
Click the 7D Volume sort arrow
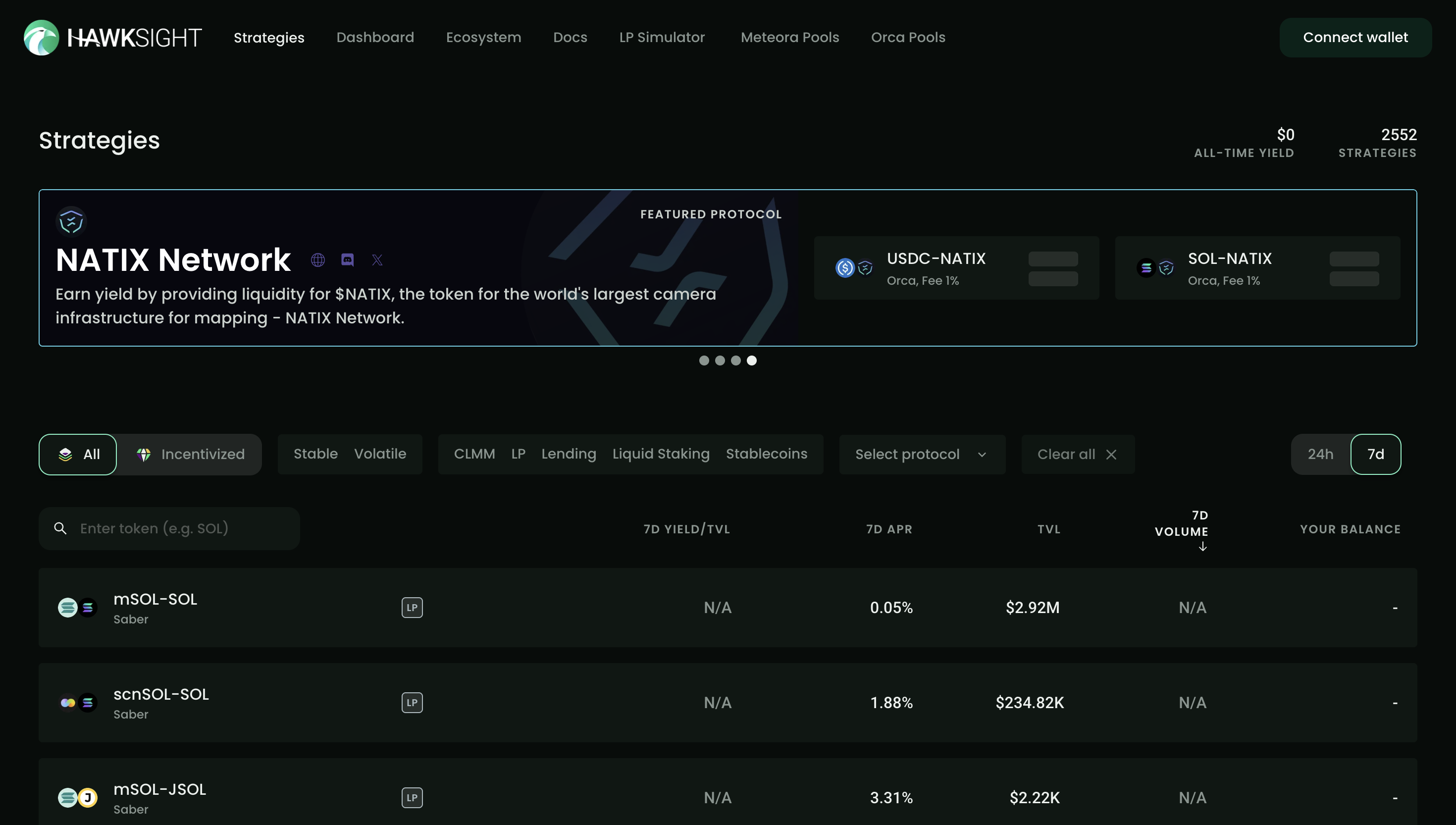[x=1202, y=547]
